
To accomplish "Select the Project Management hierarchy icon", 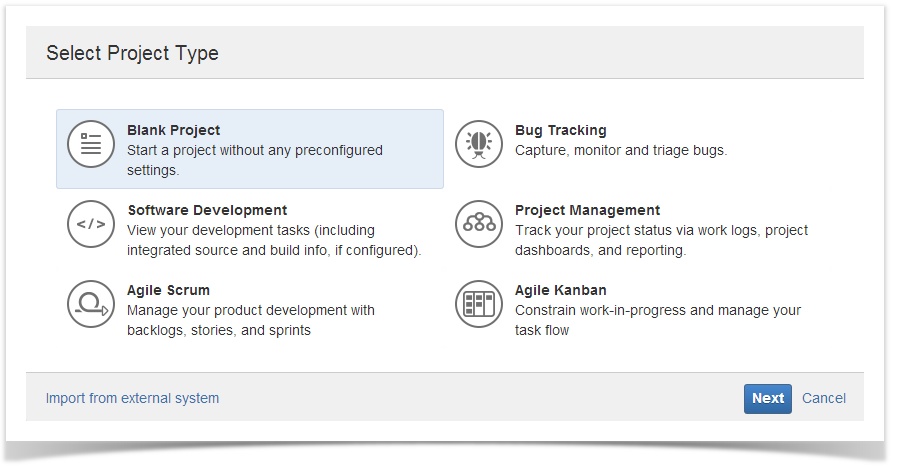I will click(479, 224).
